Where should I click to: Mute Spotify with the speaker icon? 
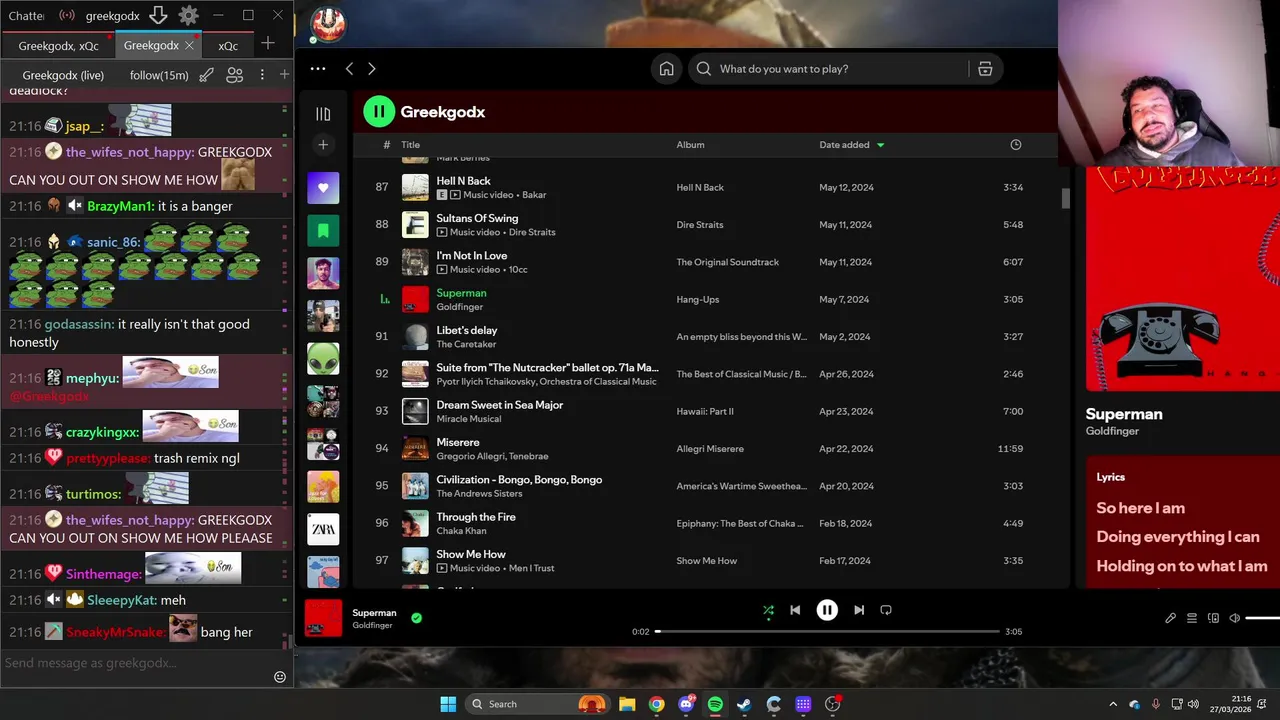pos(1235,618)
